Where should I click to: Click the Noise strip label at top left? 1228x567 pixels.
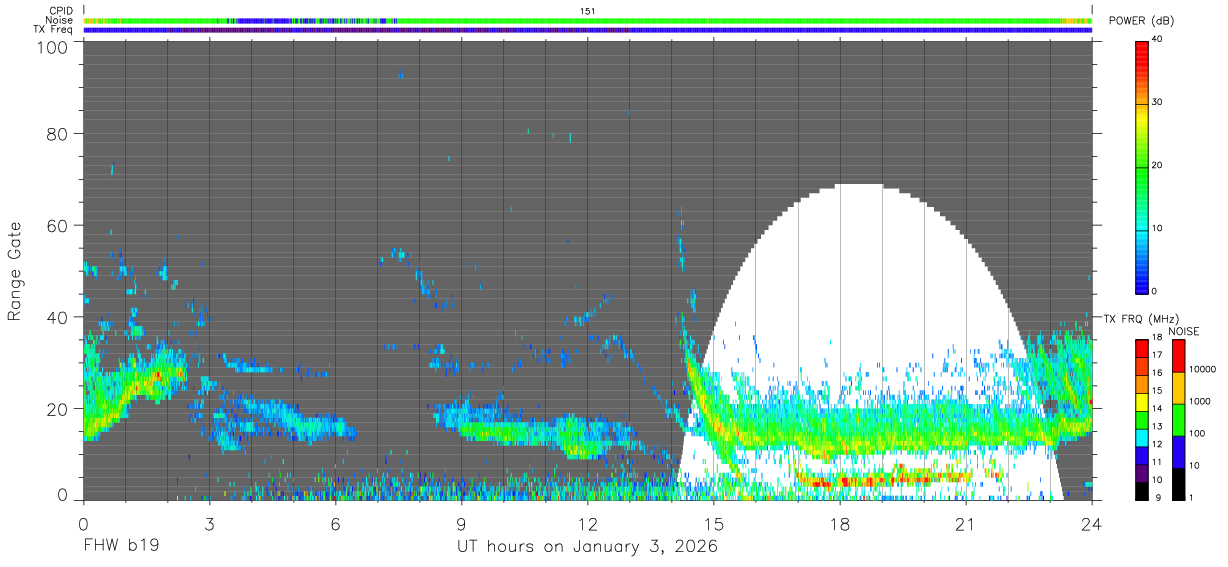[60, 20]
